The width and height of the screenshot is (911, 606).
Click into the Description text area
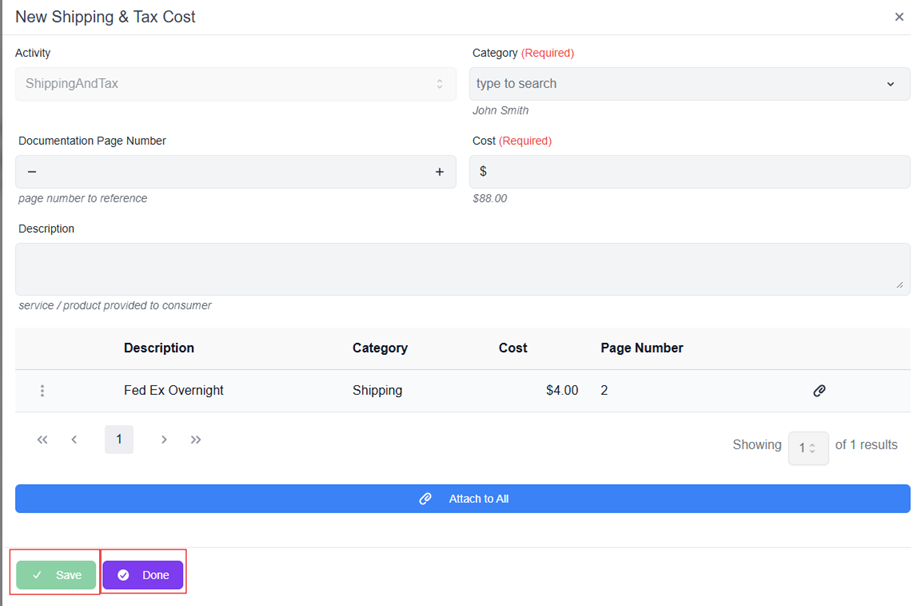pos(462,269)
